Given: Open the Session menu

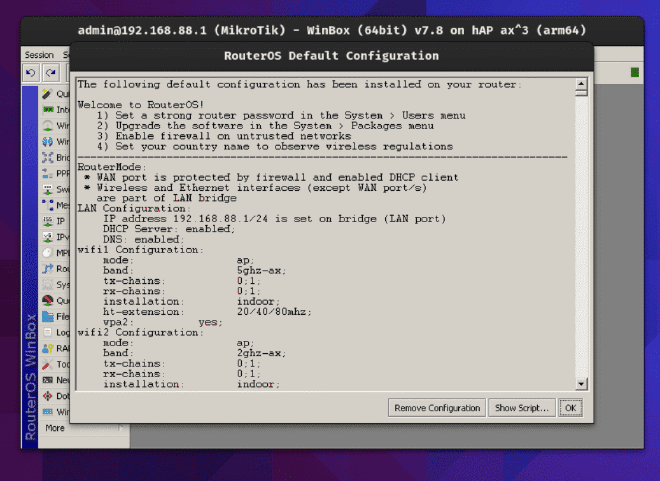Looking at the screenshot, I should pyautogui.click(x=39, y=55).
